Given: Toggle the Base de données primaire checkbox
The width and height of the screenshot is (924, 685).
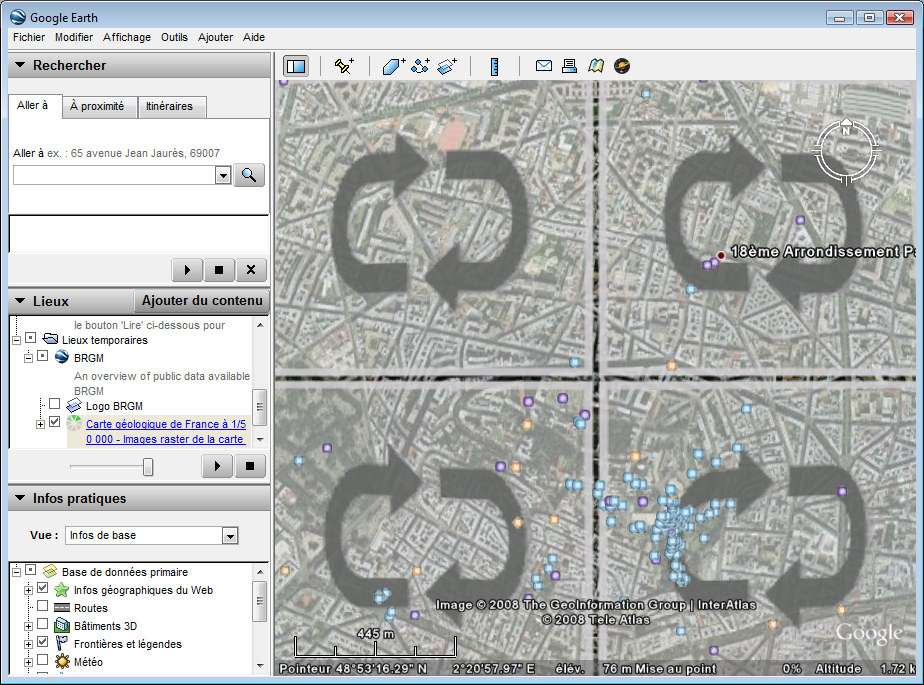Looking at the screenshot, I should pos(31,570).
